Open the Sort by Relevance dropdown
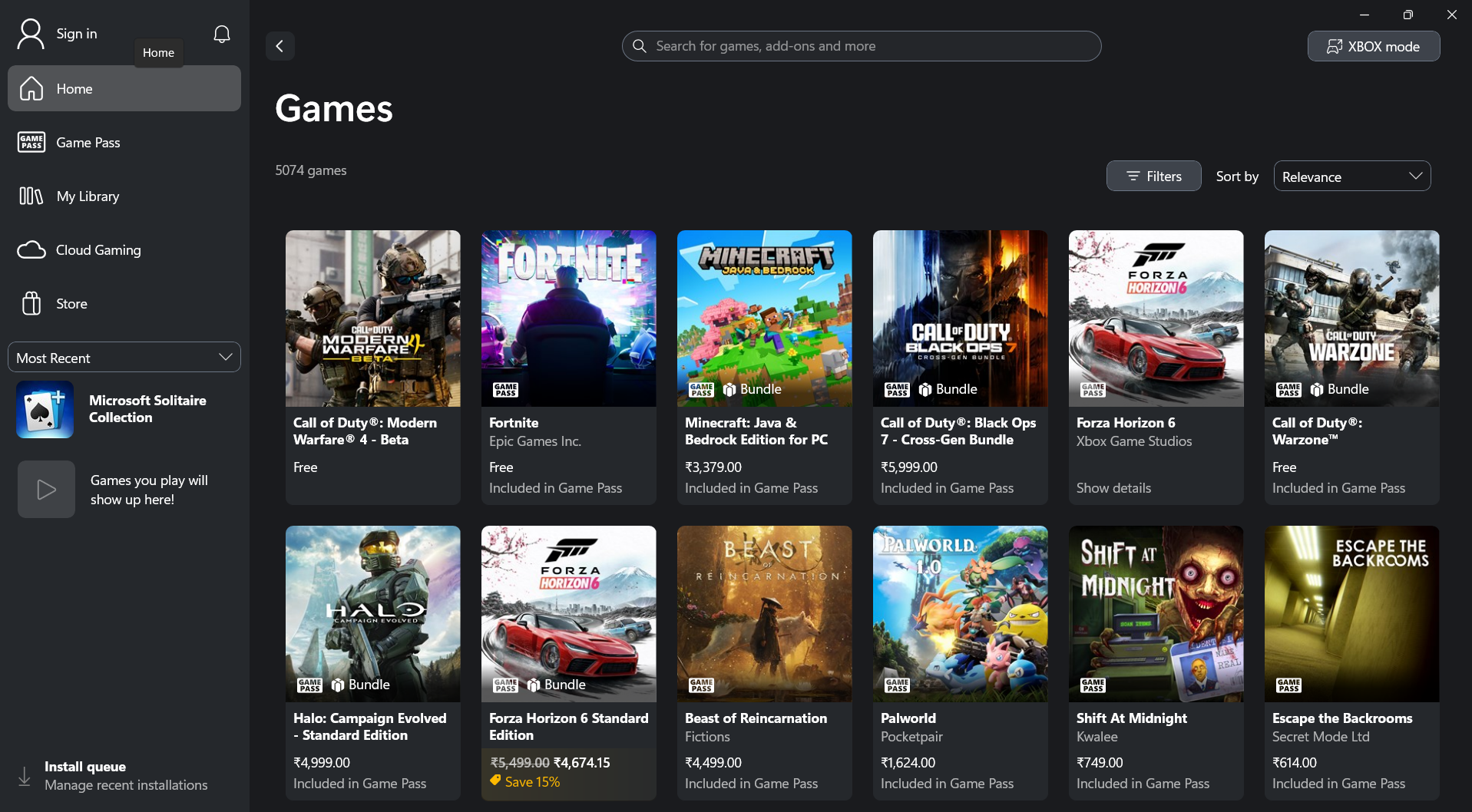 point(1351,176)
